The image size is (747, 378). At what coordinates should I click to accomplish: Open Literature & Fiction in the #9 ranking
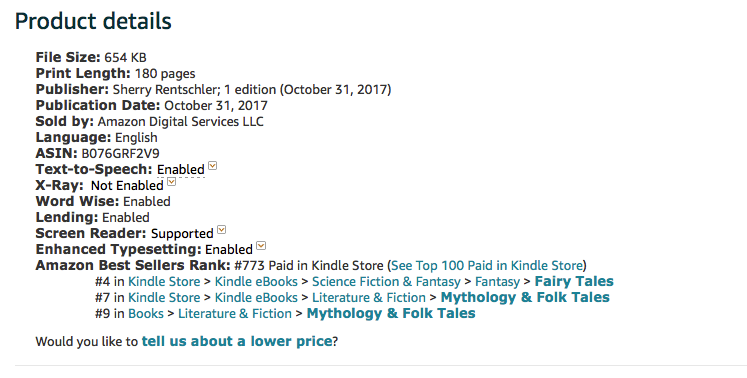[x=235, y=314]
